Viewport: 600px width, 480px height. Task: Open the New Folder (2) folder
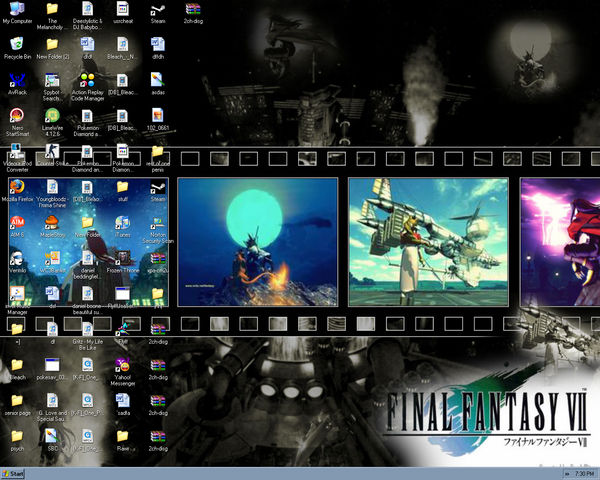pos(52,48)
